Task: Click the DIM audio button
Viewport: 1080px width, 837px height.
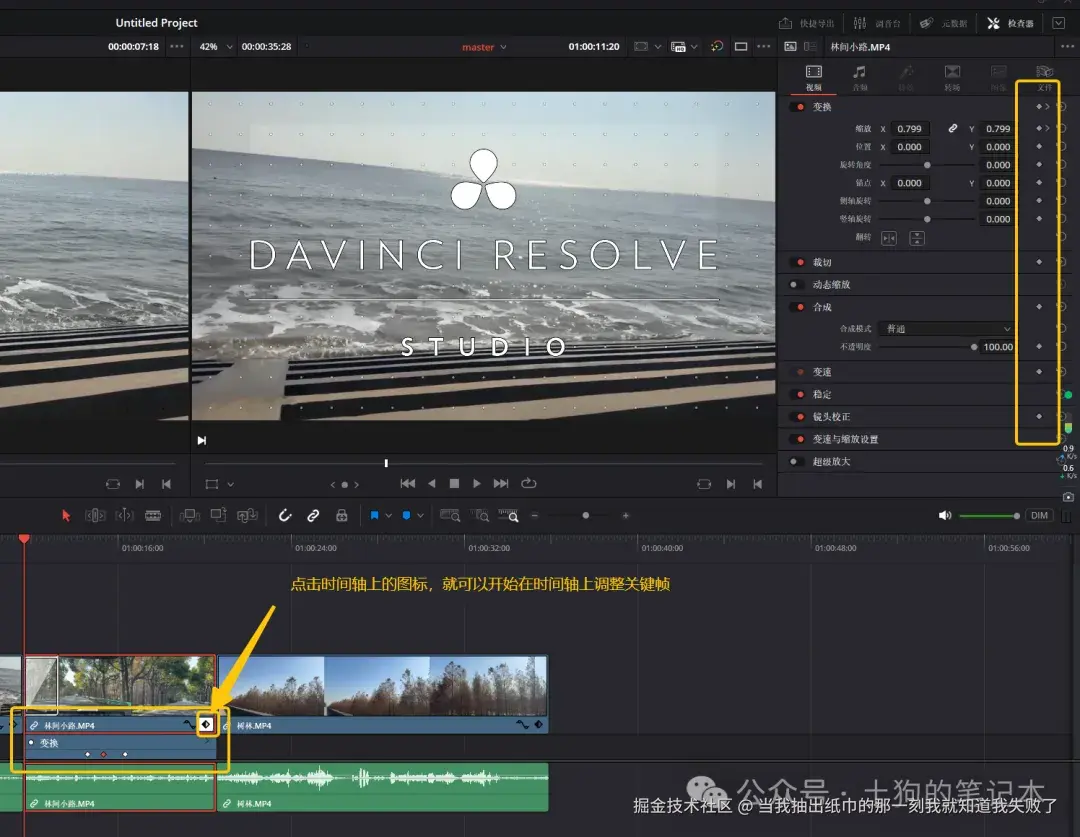Action: [1039, 515]
